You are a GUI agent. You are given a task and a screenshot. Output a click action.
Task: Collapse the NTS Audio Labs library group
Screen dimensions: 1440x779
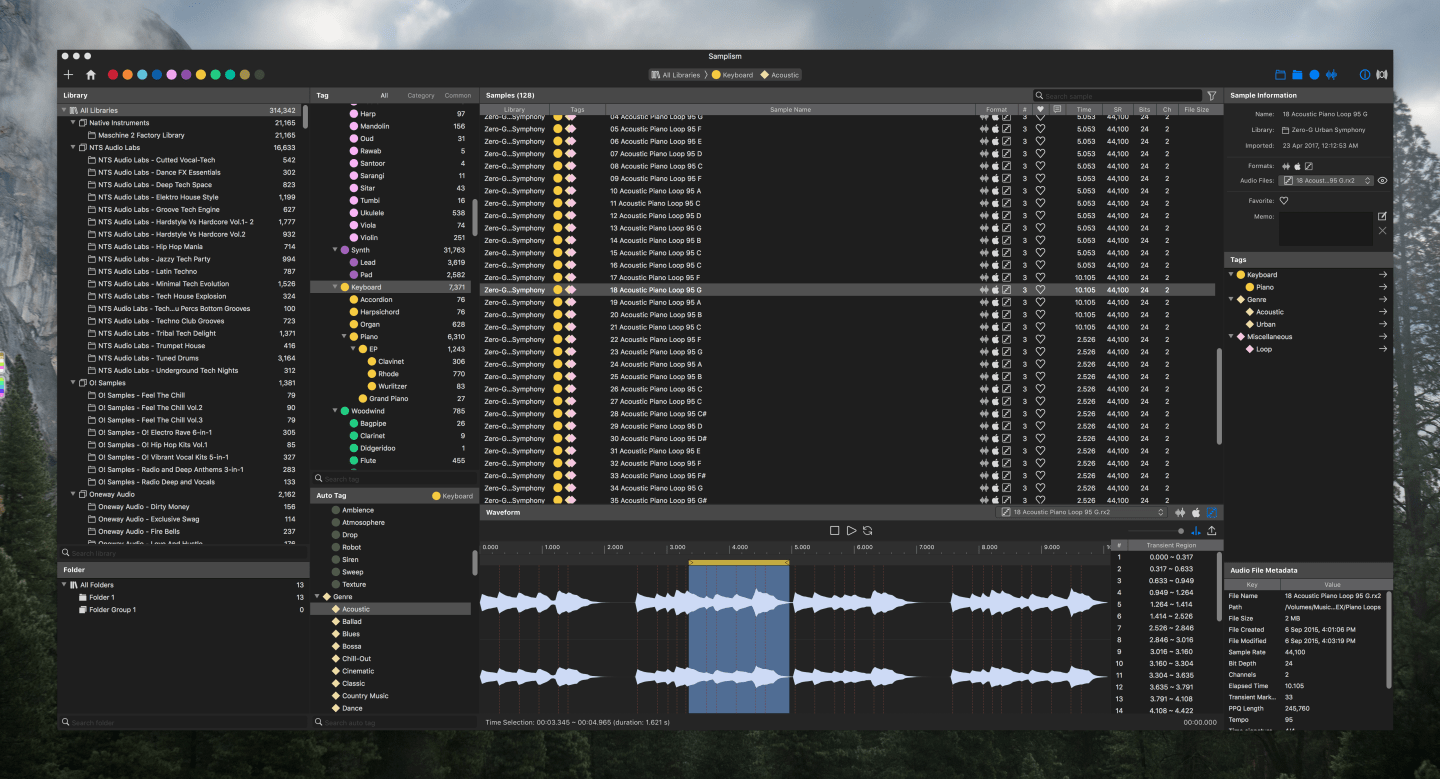(x=73, y=147)
